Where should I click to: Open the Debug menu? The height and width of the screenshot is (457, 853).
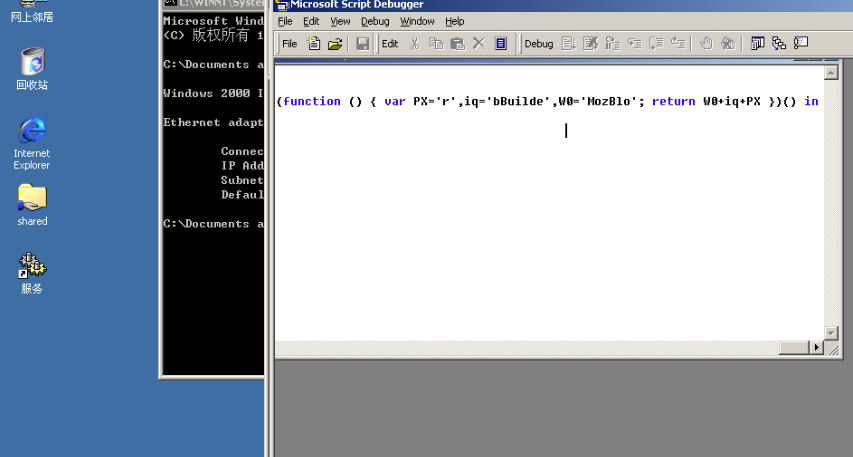coord(375,21)
